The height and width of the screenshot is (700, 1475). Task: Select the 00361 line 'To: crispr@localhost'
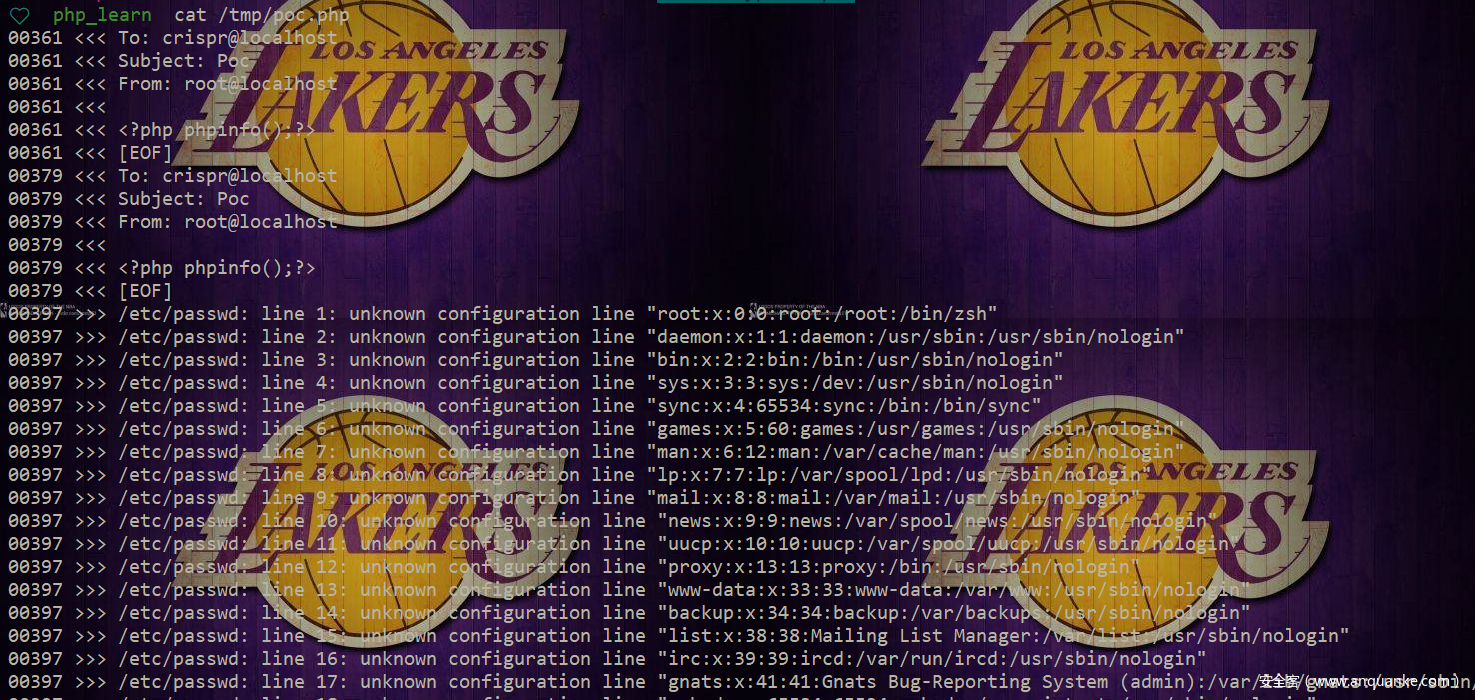click(228, 38)
